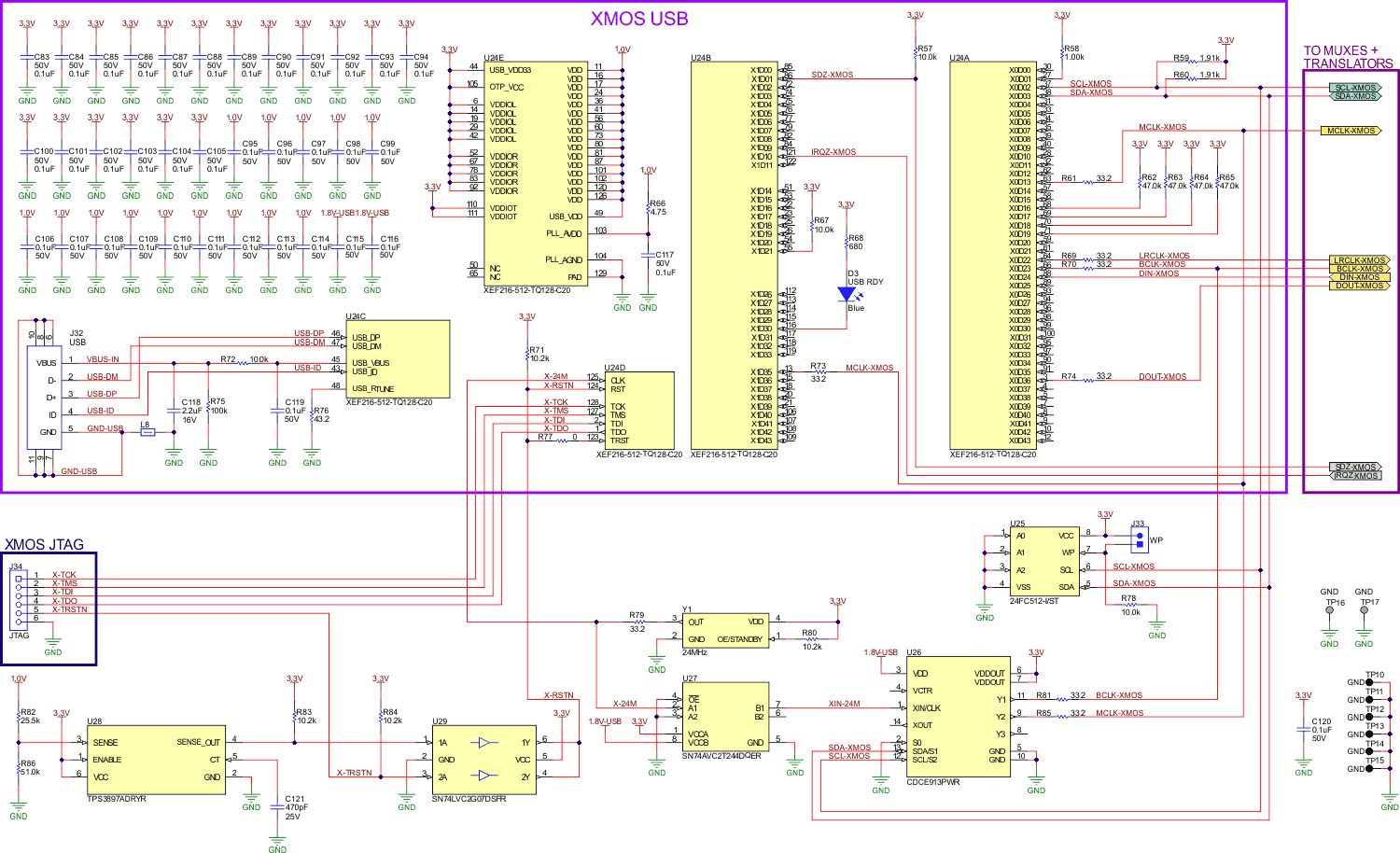Select test point TP15

click(x=1369, y=769)
